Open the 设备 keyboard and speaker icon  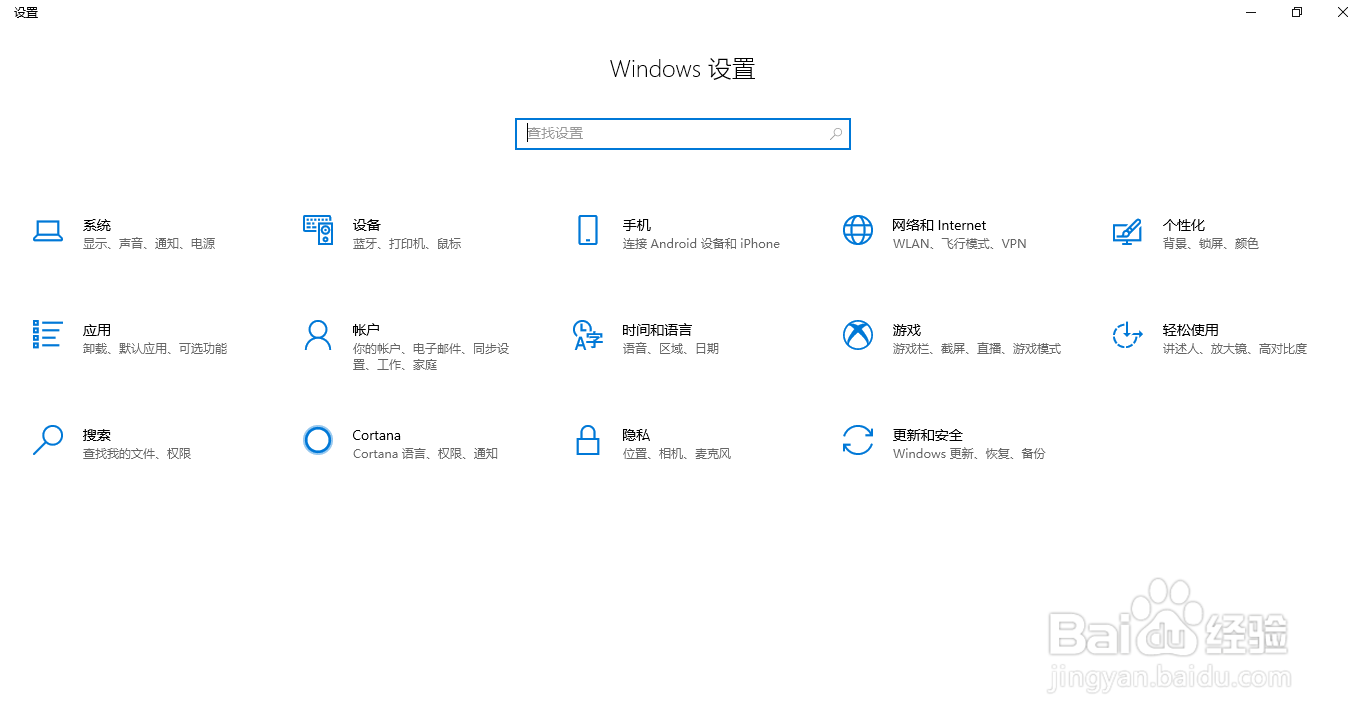click(x=318, y=230)
